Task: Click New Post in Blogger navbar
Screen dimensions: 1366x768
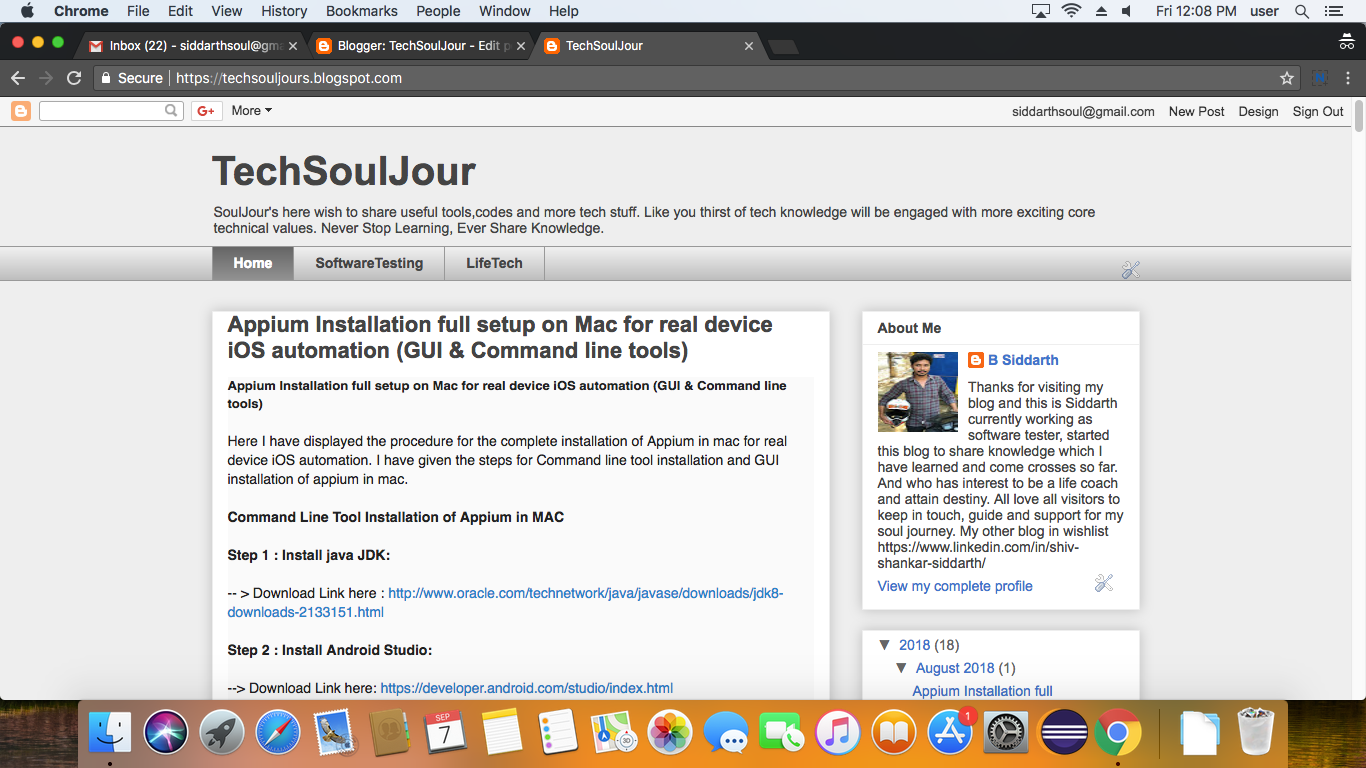Action: 1197,111
